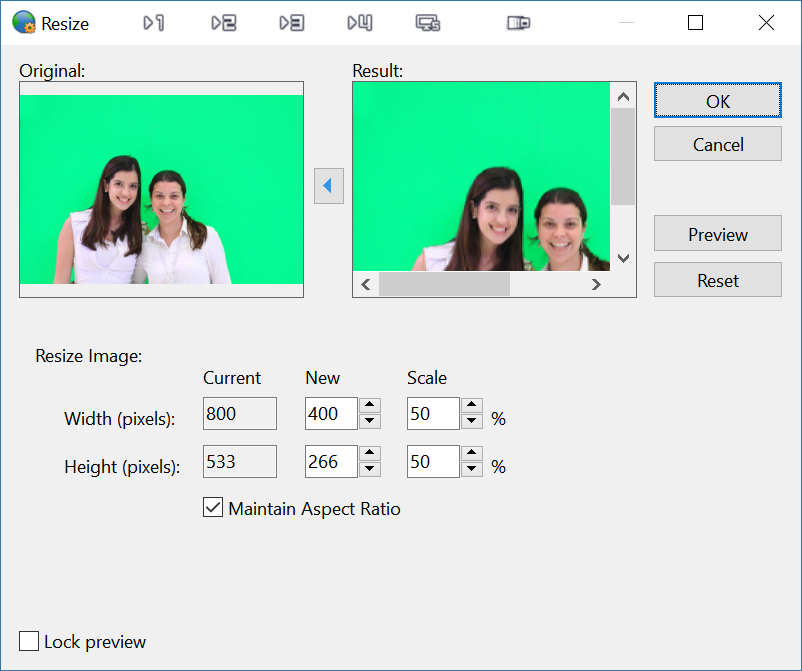Click the 'Scale' column header
Viewport: 802px width, 671px height.
coord(427,377)
